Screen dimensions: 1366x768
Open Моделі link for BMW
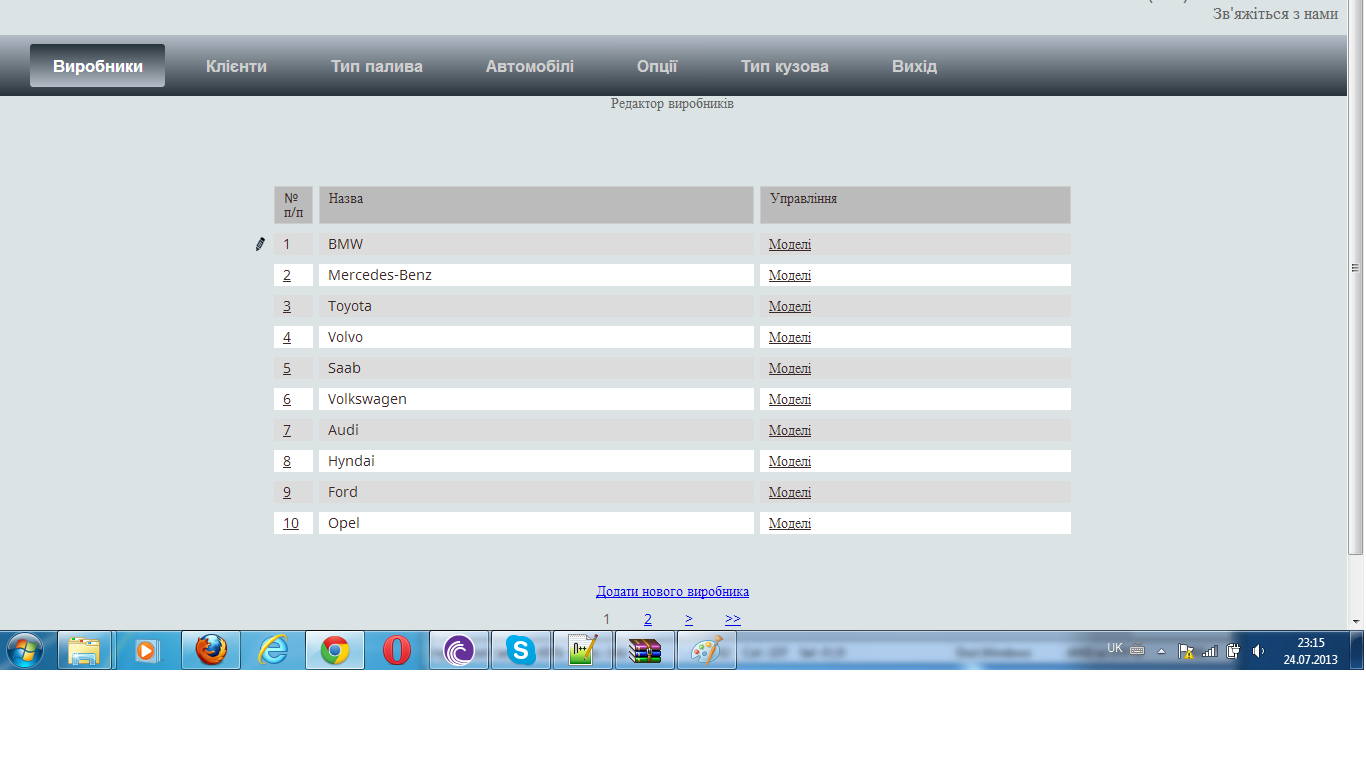(790, 244)
